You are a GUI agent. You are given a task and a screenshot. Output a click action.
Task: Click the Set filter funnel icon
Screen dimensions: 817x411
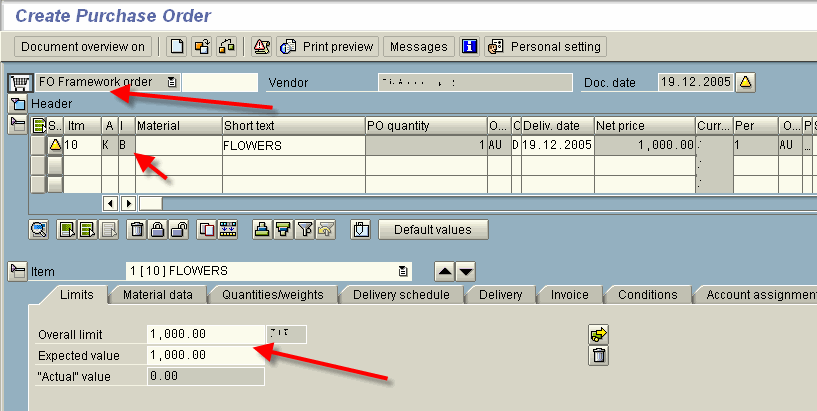(305, 230)
